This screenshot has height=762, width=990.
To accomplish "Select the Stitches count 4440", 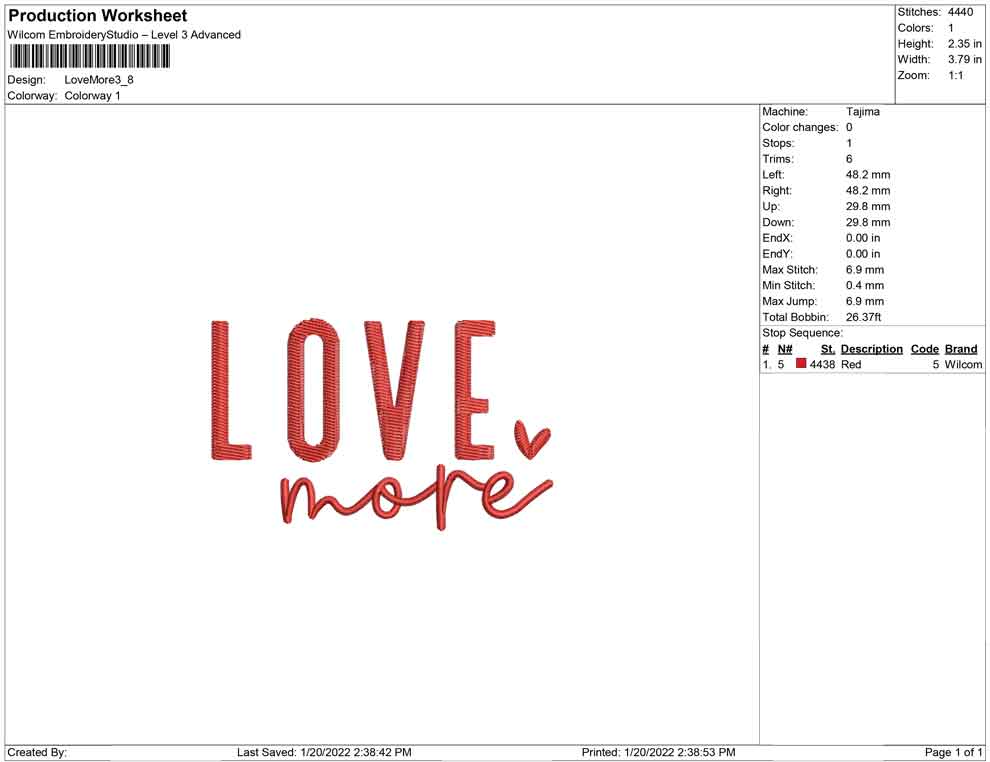I will (957, 12).
